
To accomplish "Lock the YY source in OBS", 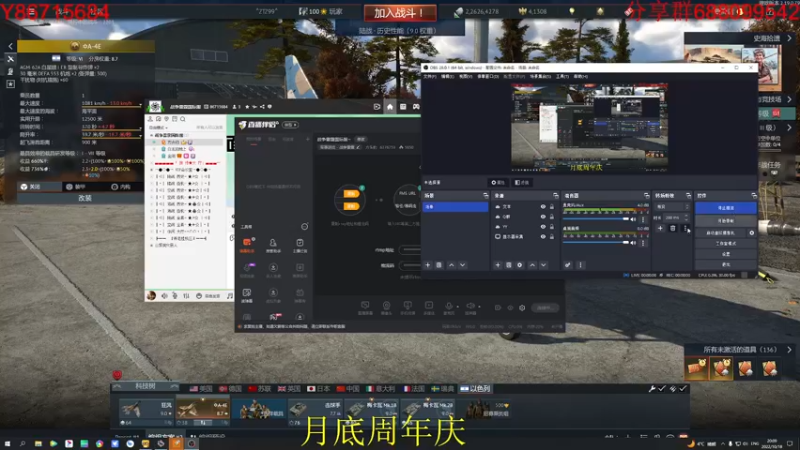I will (552, 227).
